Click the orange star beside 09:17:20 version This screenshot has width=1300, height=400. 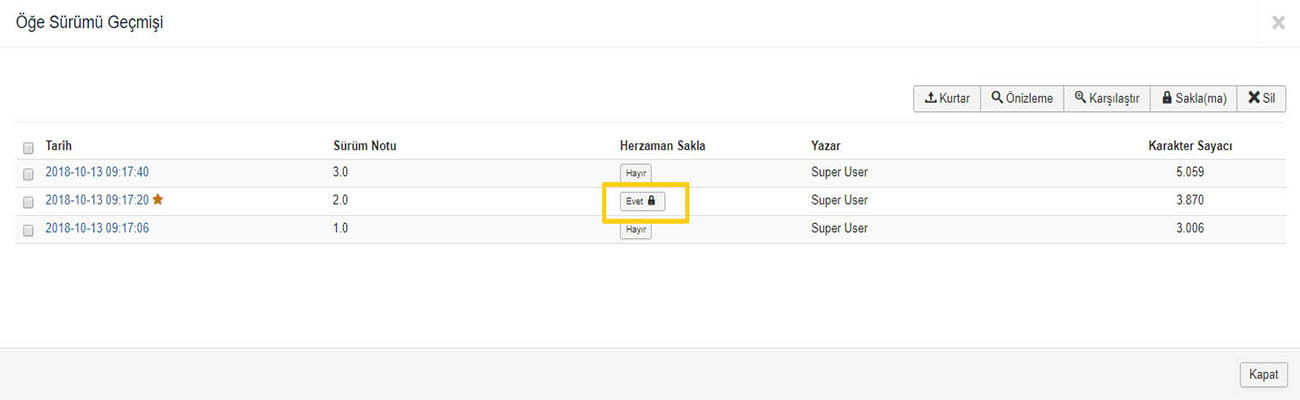tap(158, 200)
